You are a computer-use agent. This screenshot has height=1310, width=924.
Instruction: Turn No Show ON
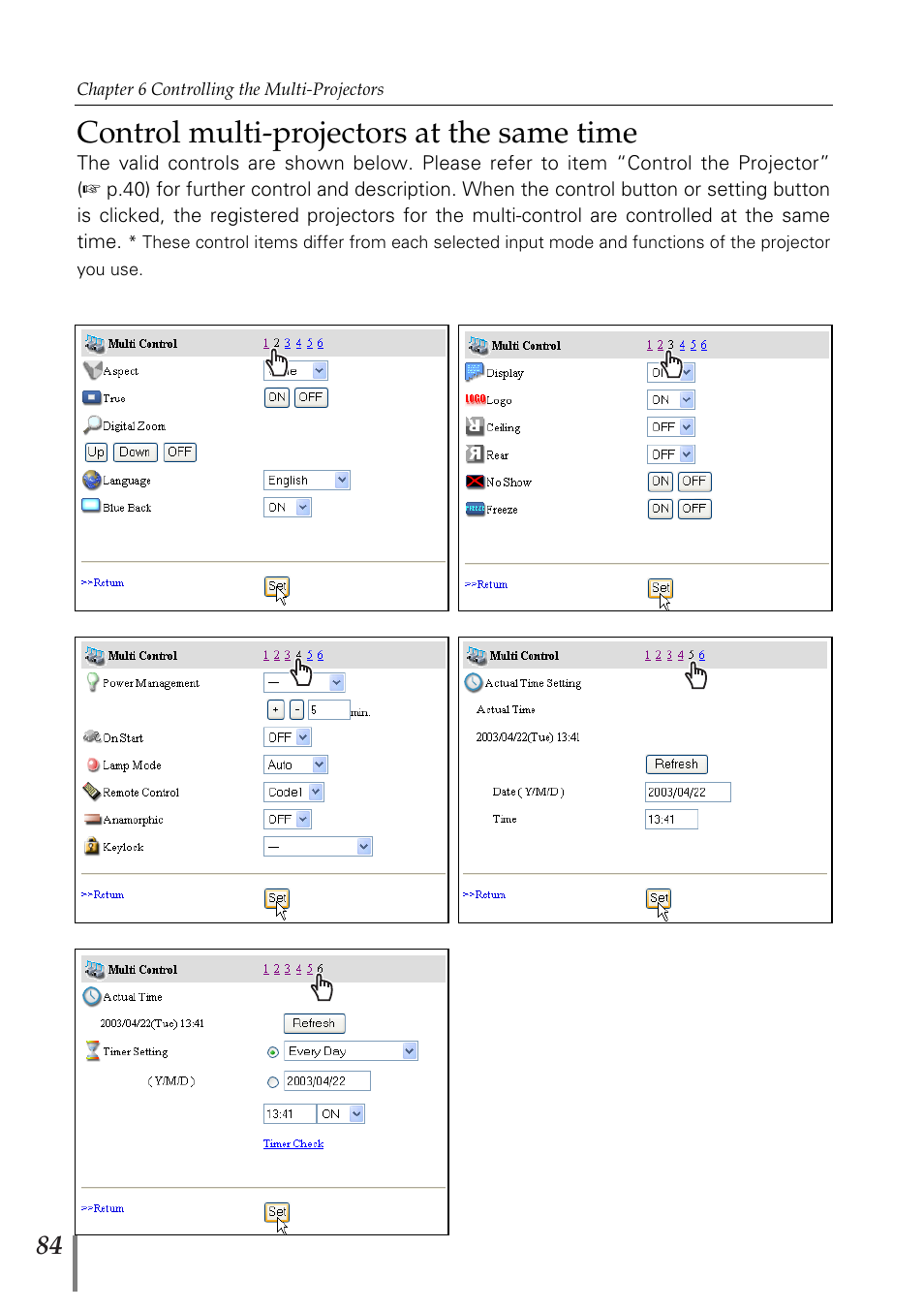point(661,481)
